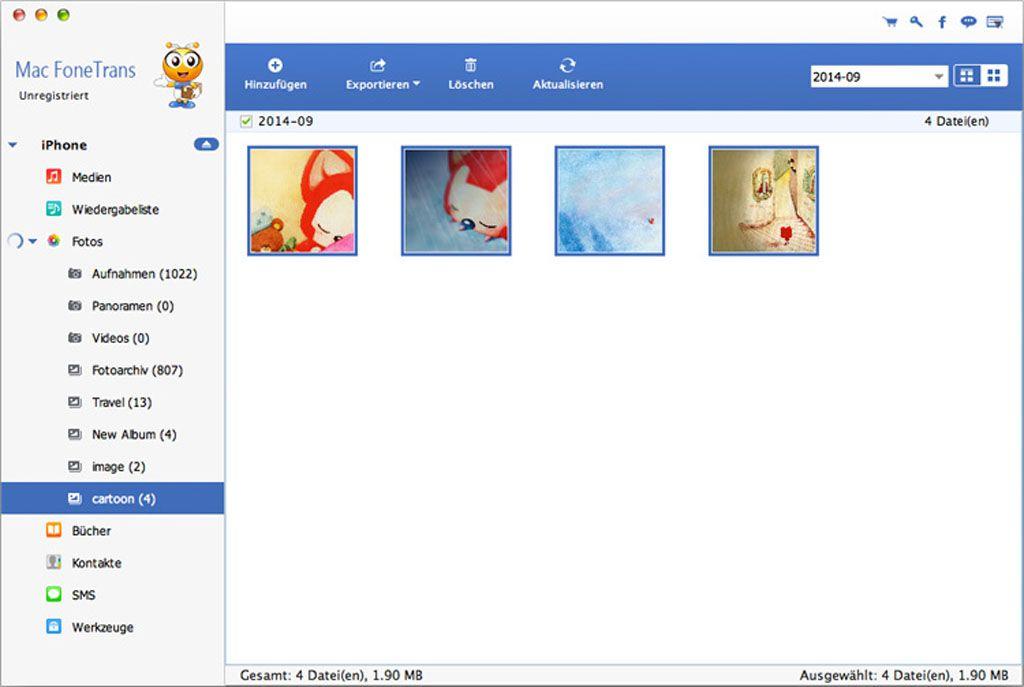Select the rainy fox cartoon thumbnail
The width and height of the screenshot is (1024, 687).
[456, 200]
